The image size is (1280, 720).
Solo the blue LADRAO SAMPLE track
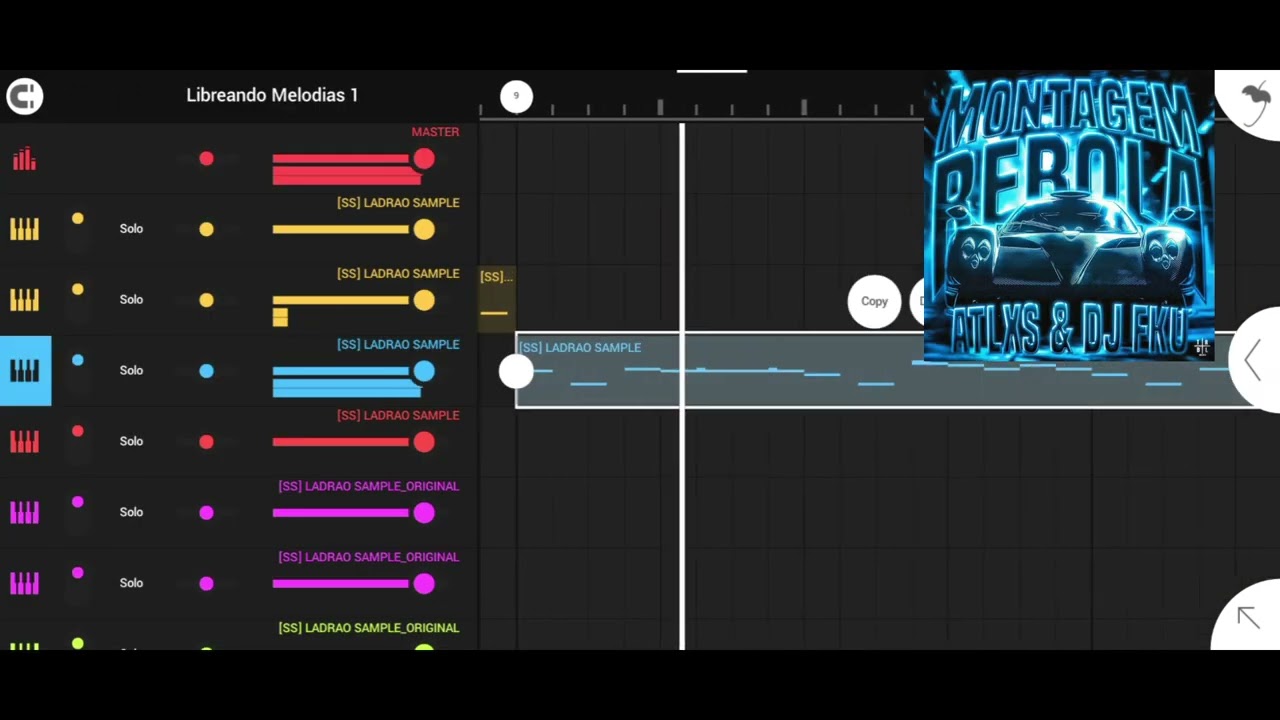tap(131, 370)
